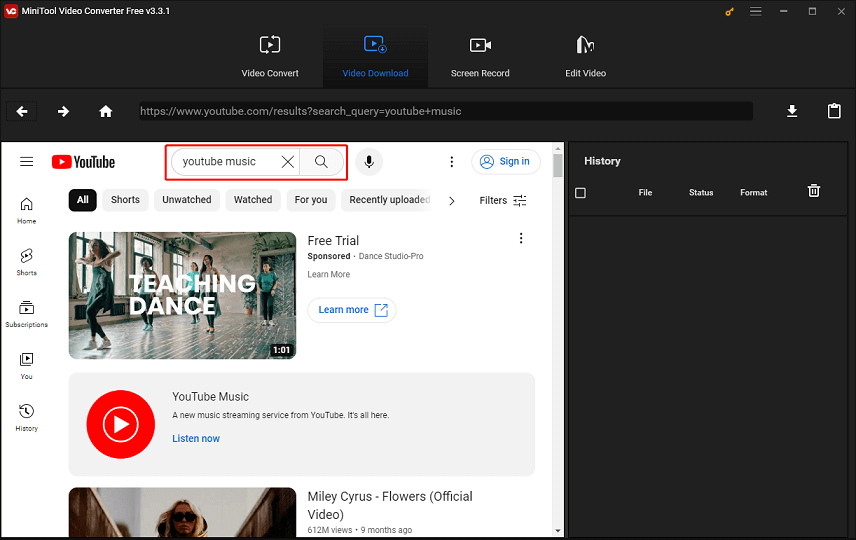
Task: Open You in YouTube sidebar
Action: coord(26,366)
